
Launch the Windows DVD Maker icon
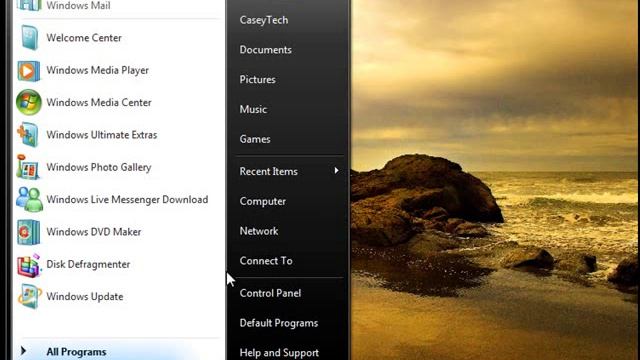pos(29,232)
